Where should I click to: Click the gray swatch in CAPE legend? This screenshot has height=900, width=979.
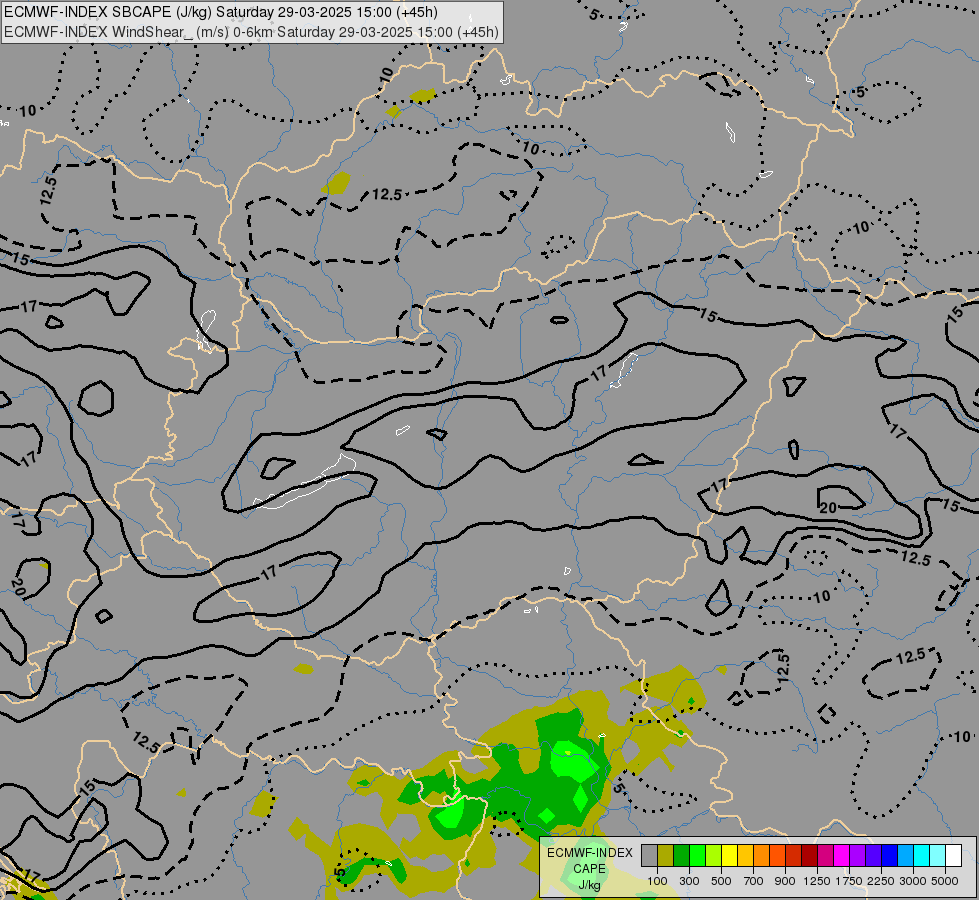[649, 855]
